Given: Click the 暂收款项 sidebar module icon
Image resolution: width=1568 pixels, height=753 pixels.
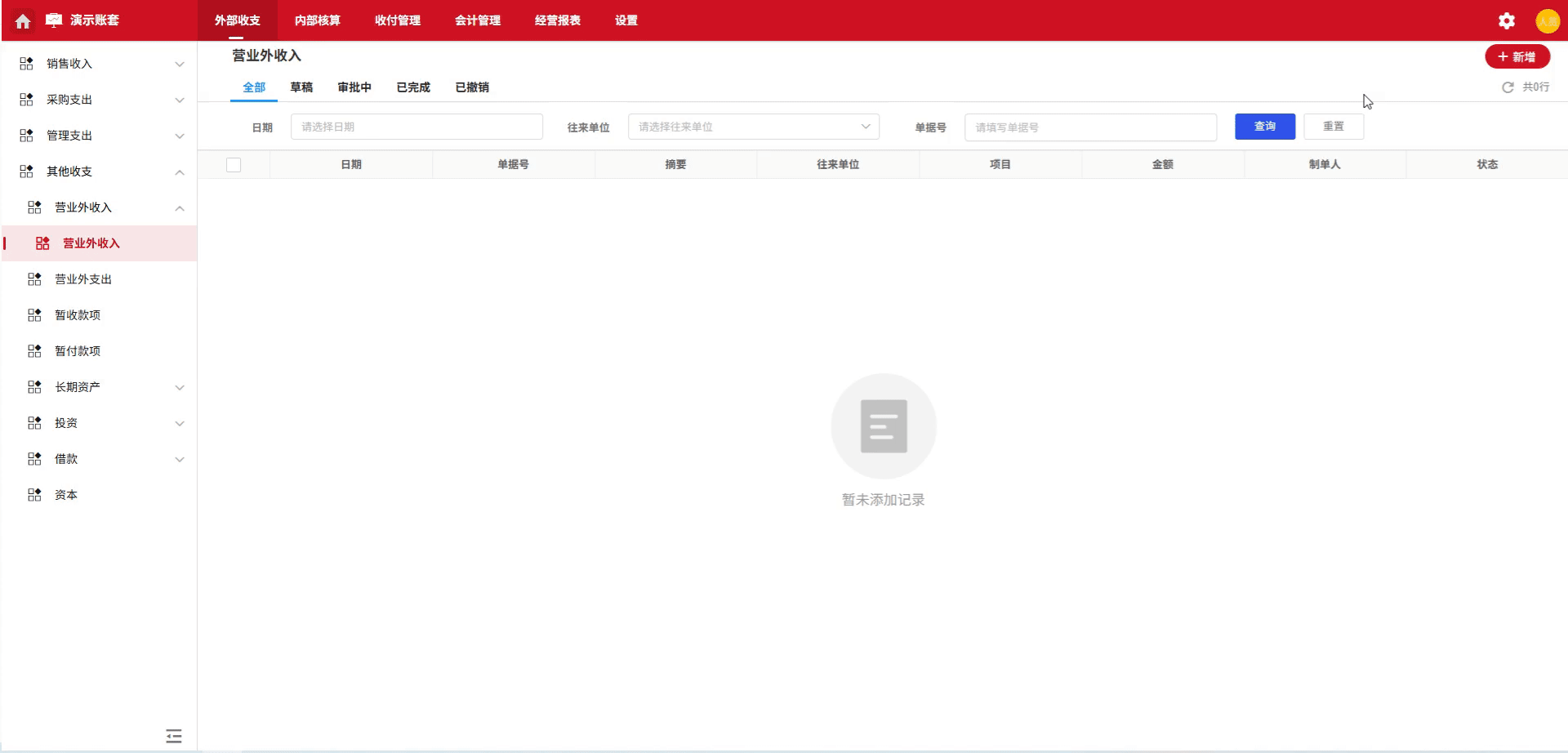Looking at the screenshot, I should [34, 314].
